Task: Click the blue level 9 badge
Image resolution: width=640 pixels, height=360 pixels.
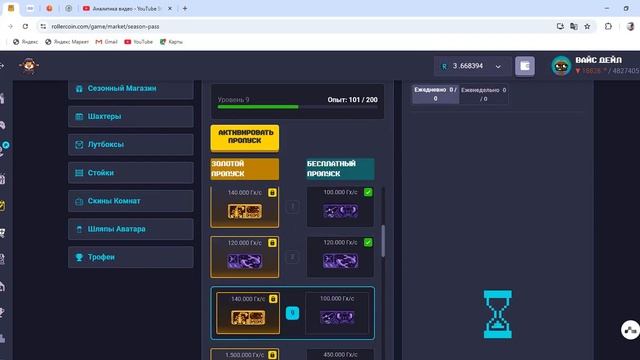Action: click(x=292, y=313)
